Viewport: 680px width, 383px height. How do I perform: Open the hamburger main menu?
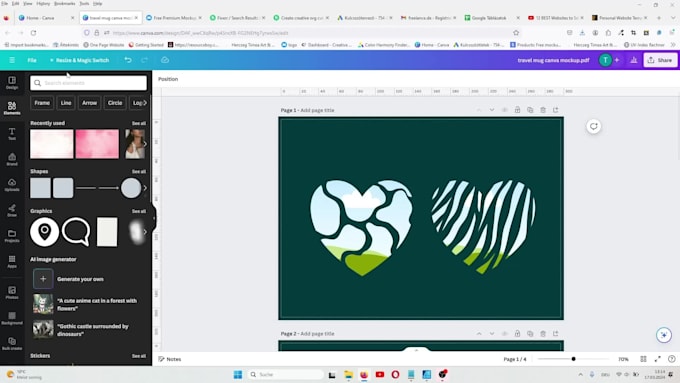(x=12, y=60)
